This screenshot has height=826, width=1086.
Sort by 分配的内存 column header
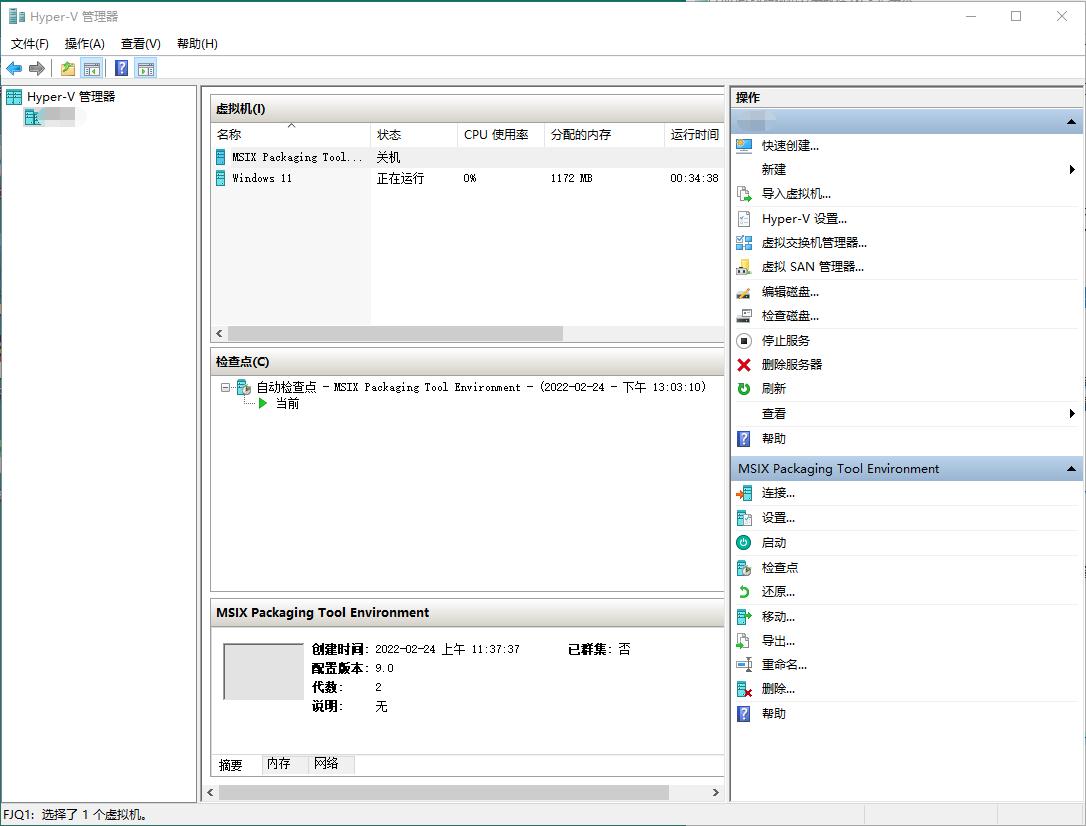click(605, 134)
